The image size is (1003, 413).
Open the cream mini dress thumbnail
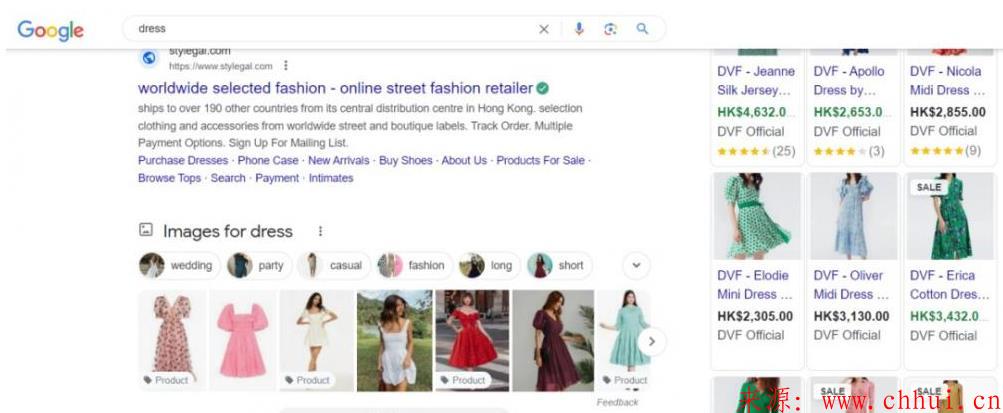pyautogui.click(x=317, y=340)
